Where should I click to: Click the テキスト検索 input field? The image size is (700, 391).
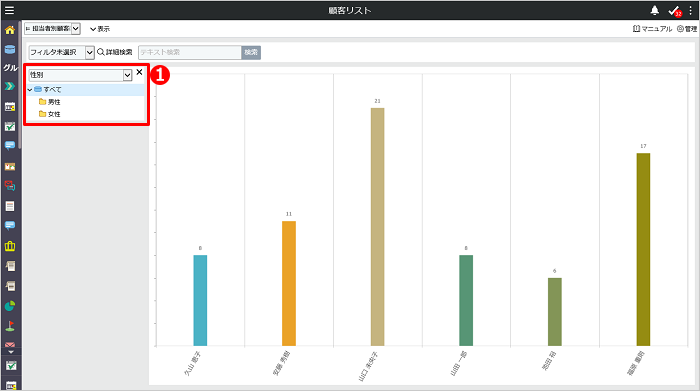pyautogui.click(x=190, y=52)
